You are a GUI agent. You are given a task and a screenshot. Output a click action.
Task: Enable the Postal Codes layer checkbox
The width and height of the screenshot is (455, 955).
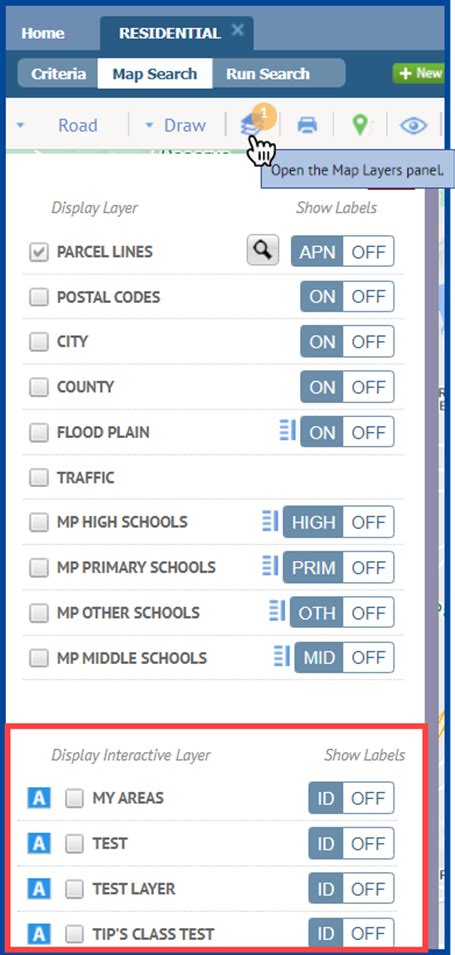coord(39,297)
